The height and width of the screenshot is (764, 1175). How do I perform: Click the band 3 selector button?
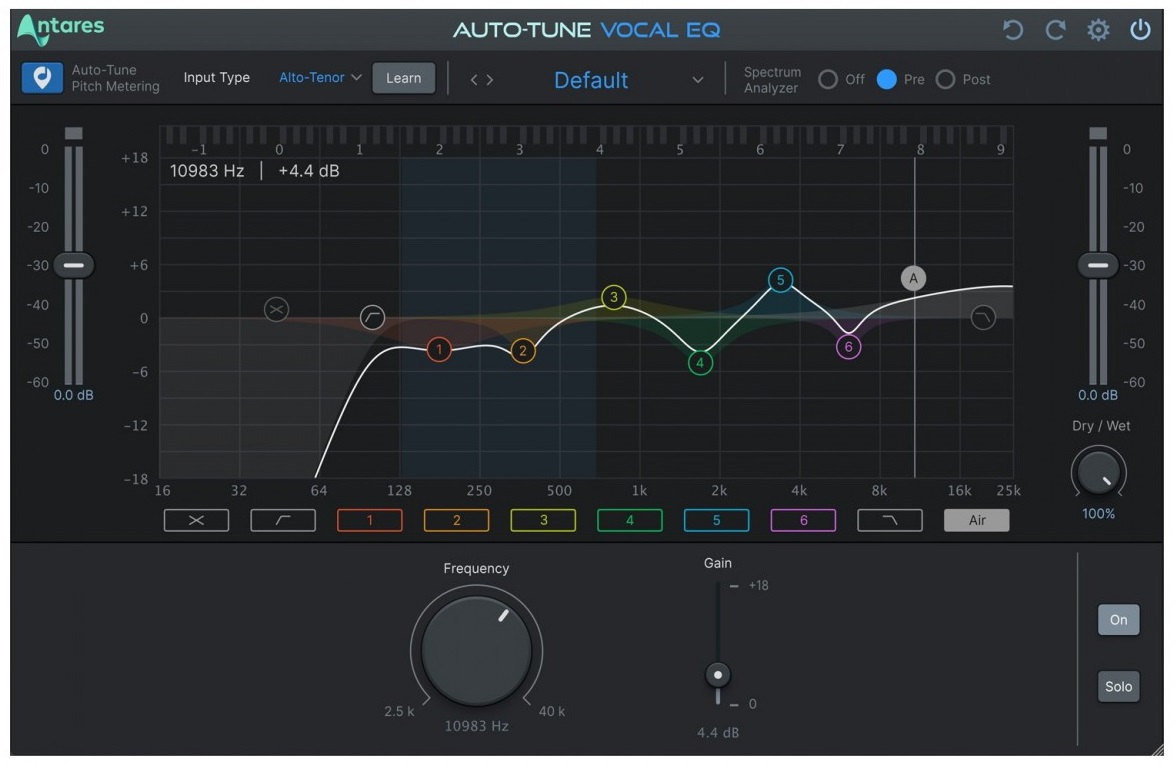543,520
